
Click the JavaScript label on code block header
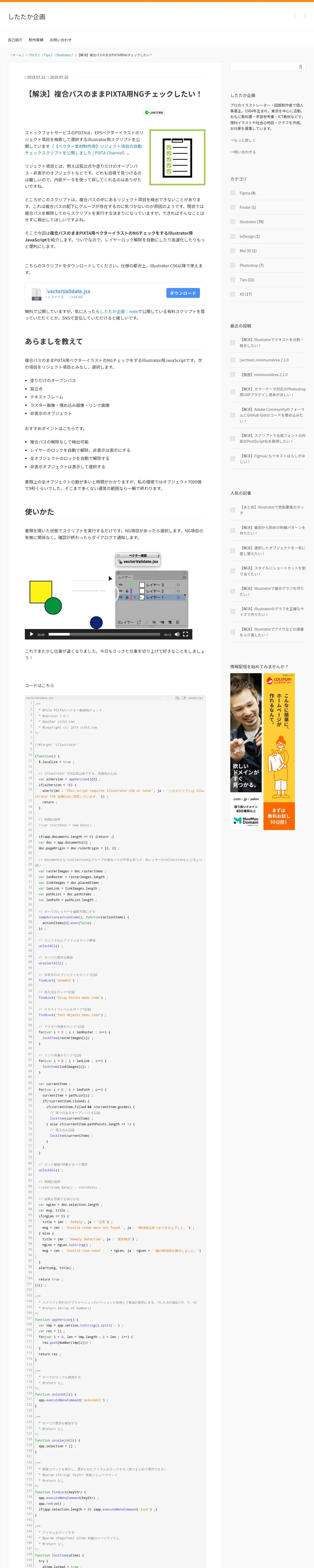click(195, 698)
